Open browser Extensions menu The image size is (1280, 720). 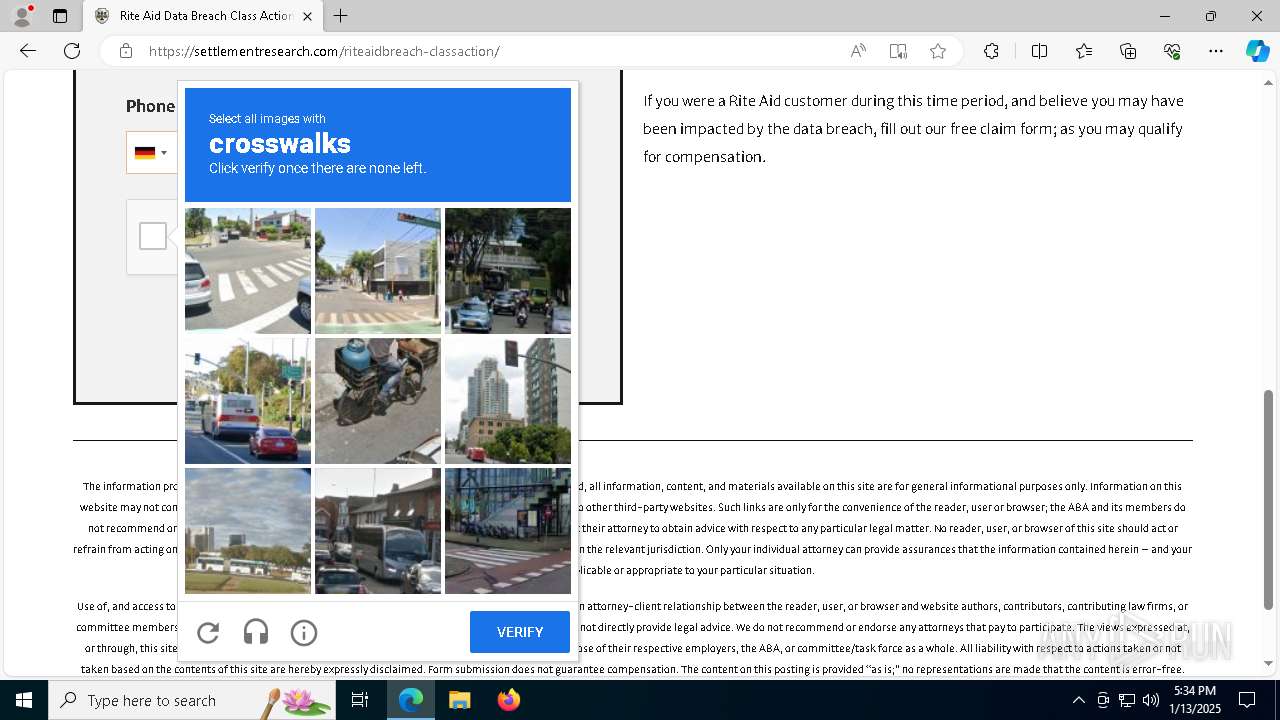991,51
